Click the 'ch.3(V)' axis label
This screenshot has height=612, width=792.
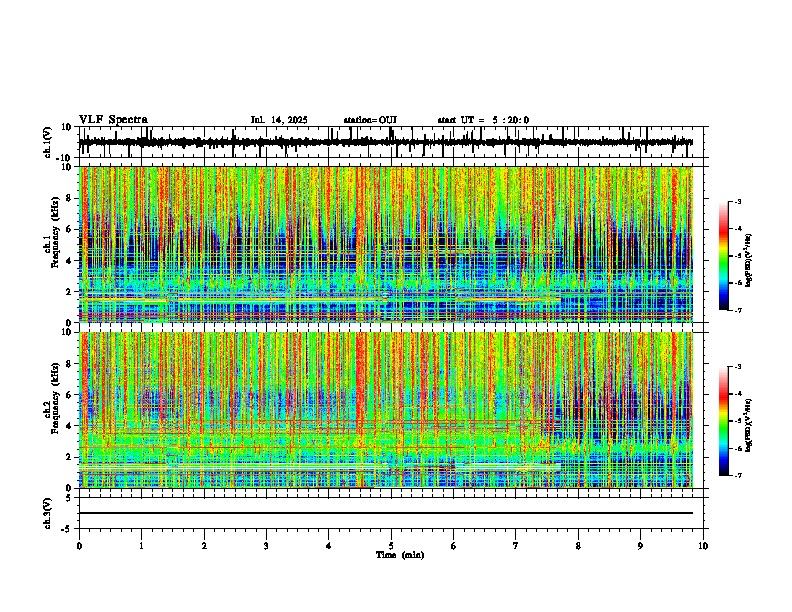coord(48,514)
